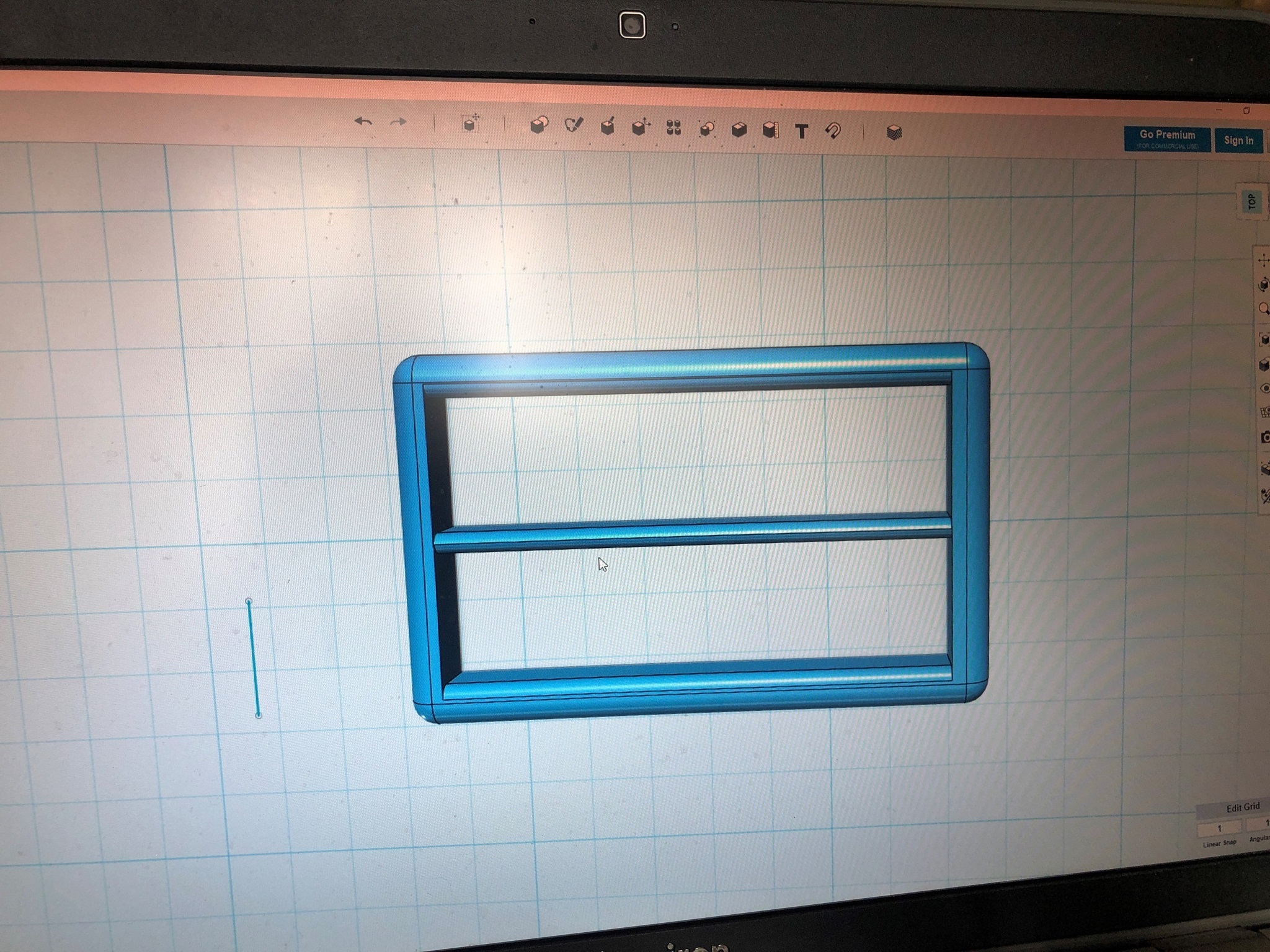This screenshot has width=1270, height=952.
Task: Undo the last action
Action: coord(363,122)
